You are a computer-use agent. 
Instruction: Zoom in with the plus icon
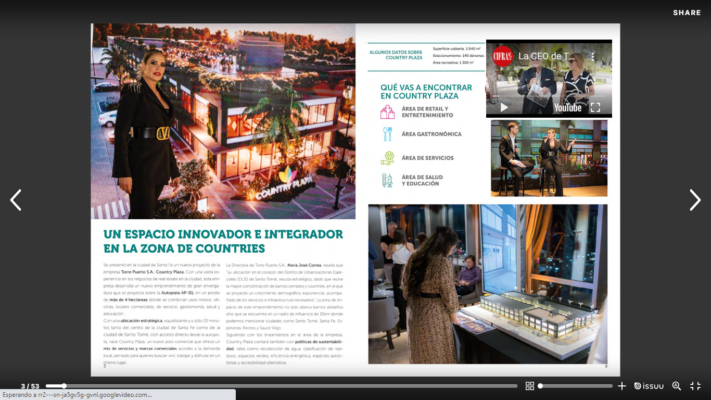tap(621, 386)
